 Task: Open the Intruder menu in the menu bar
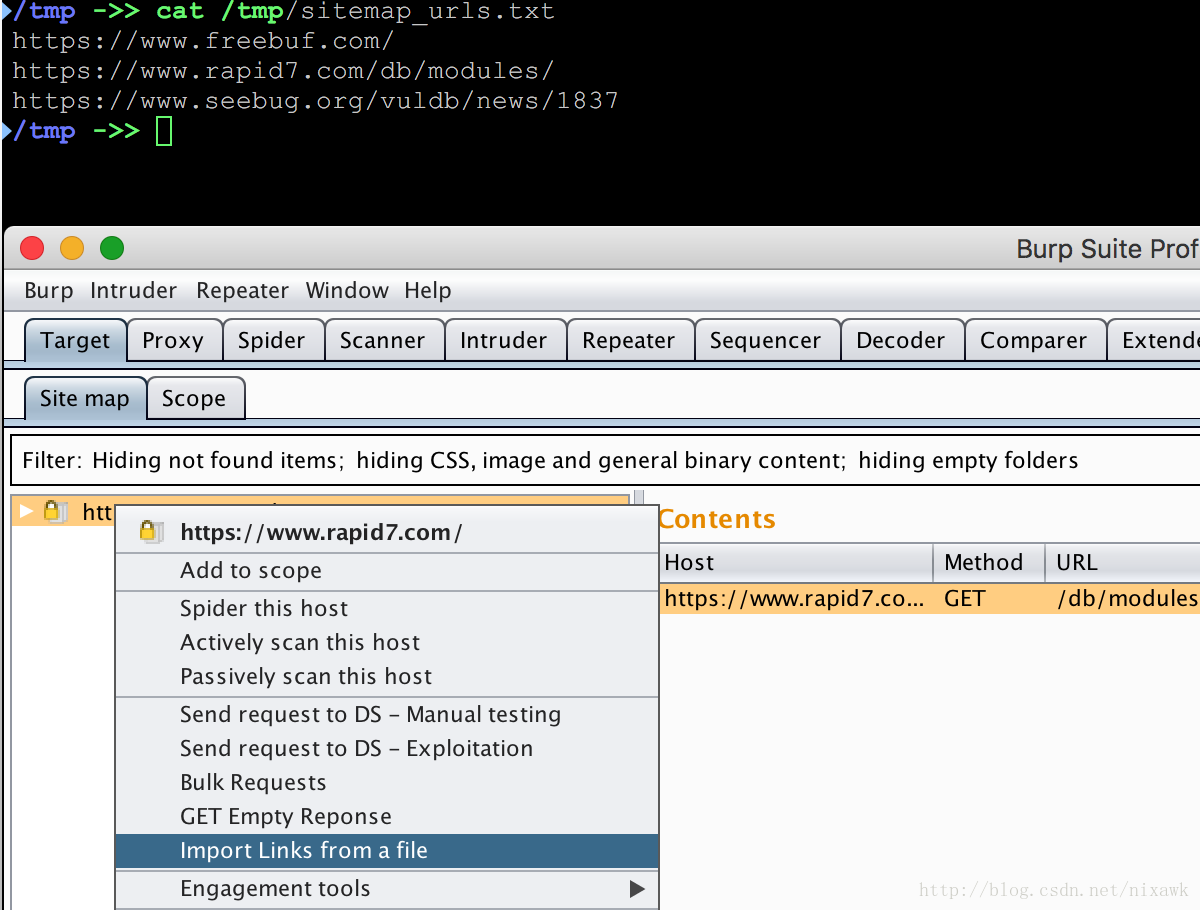coord(133,291)
